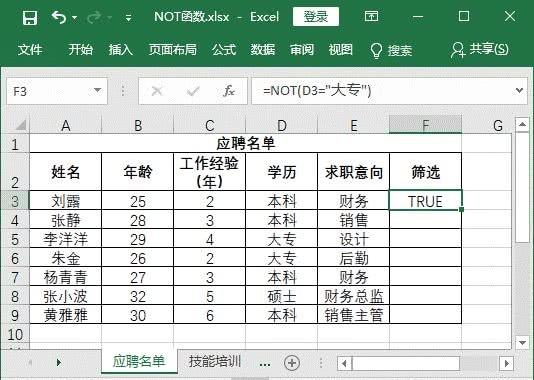Click the 工作经验(年) header cell
The image size is (534, 380).
coord(209,172)
